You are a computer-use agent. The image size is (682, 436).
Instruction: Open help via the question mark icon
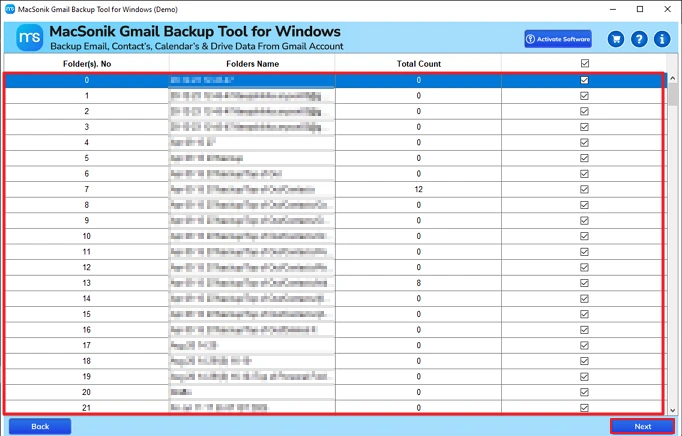(x=640, y=39)
